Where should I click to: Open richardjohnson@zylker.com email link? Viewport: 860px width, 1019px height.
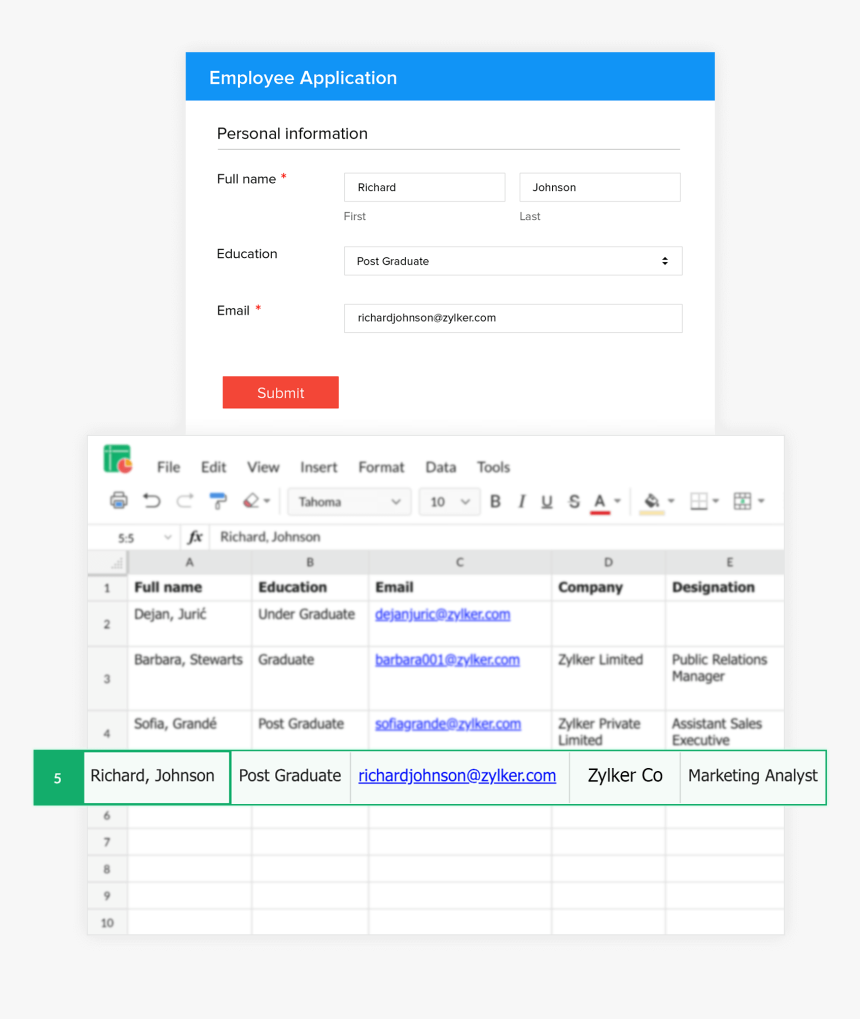[x=458, y=776]
